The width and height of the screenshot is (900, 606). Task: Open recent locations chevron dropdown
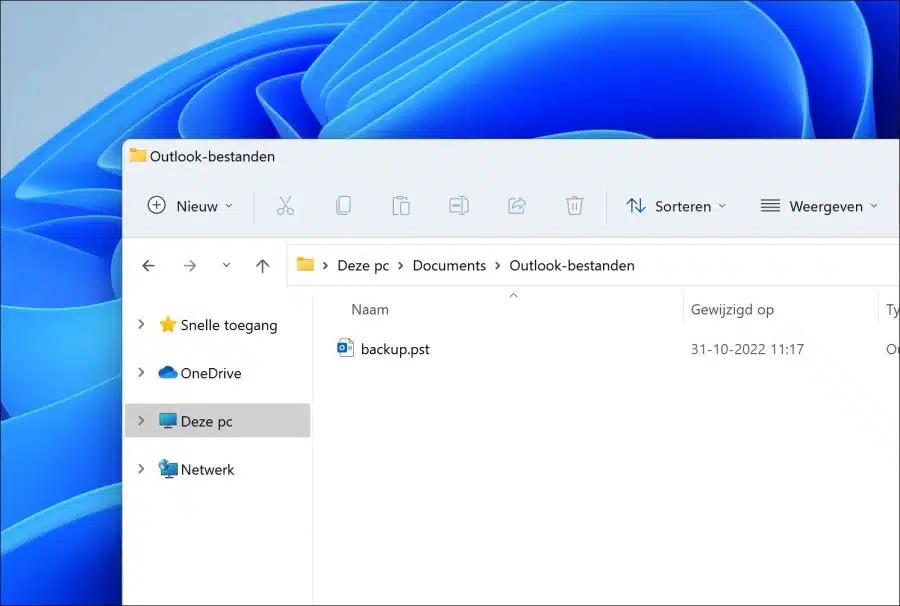click(227, 265)
